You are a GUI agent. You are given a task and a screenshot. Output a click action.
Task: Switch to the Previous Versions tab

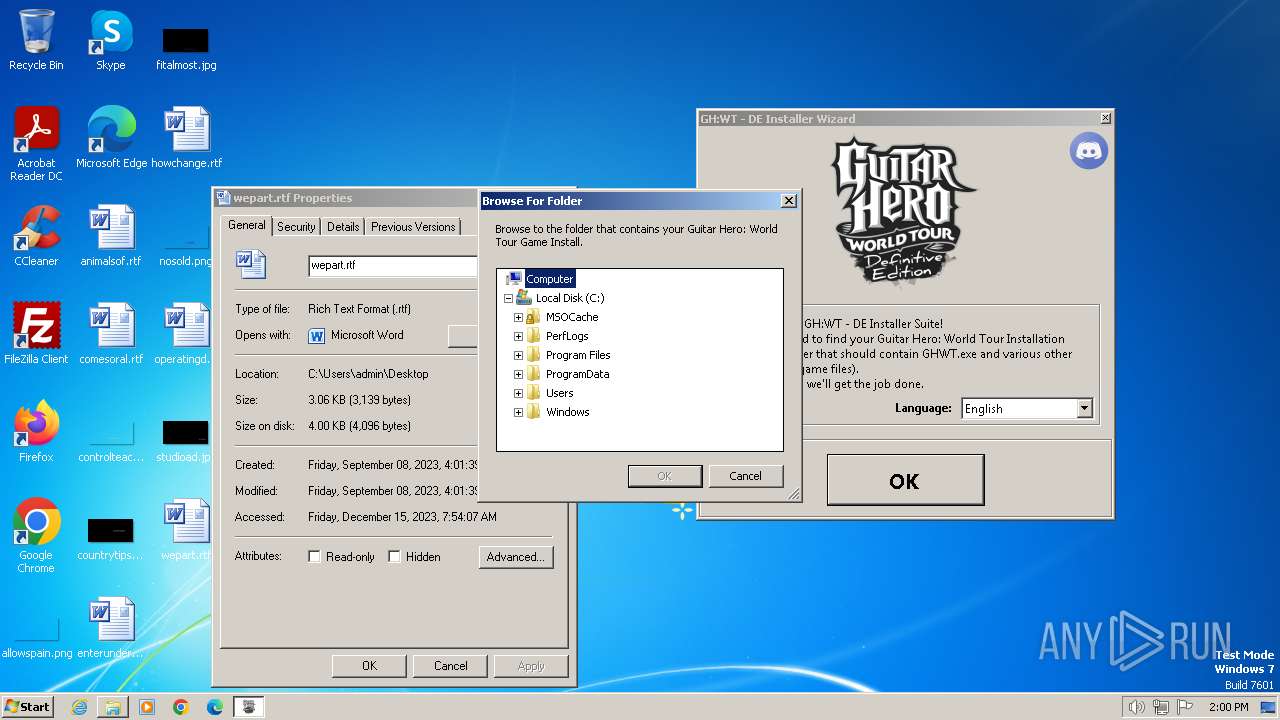point(413,227)
